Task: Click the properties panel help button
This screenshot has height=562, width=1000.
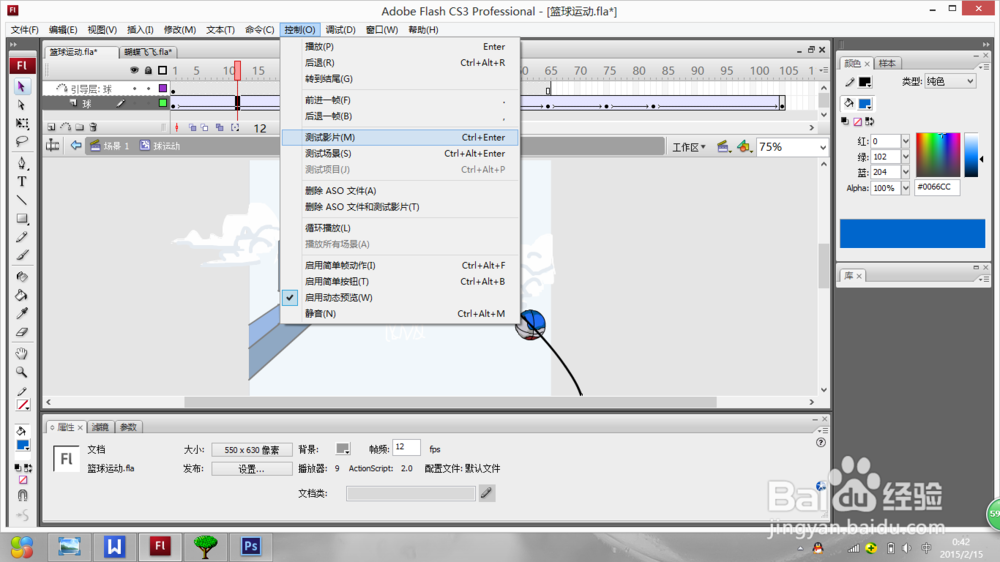Action: coord(821,443)
